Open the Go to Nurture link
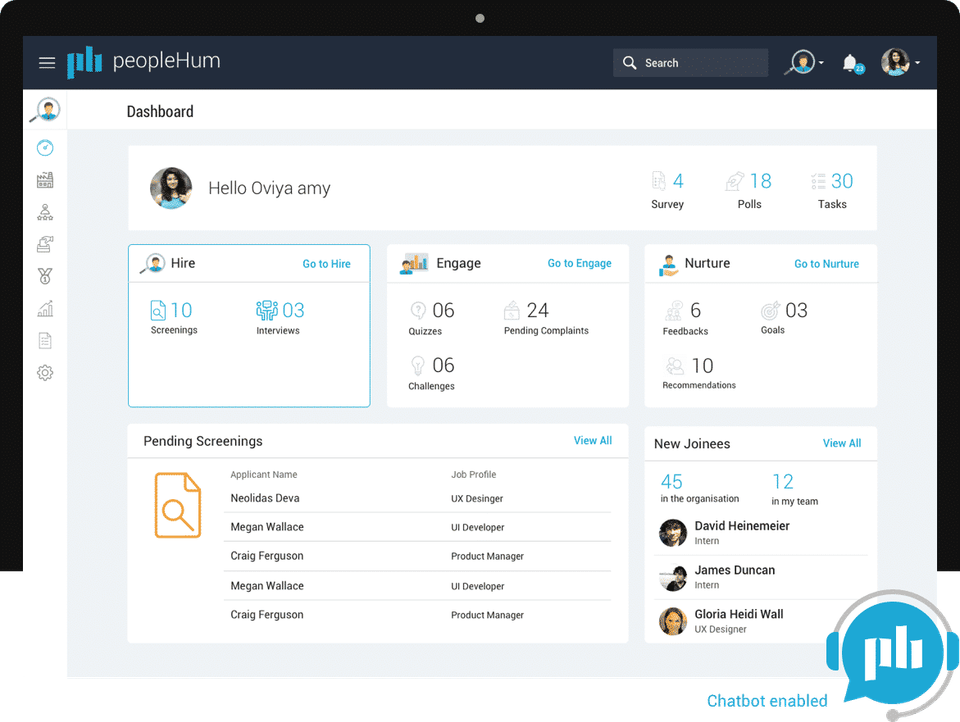This screenshot has height=722, width=960. coord(826,264)
